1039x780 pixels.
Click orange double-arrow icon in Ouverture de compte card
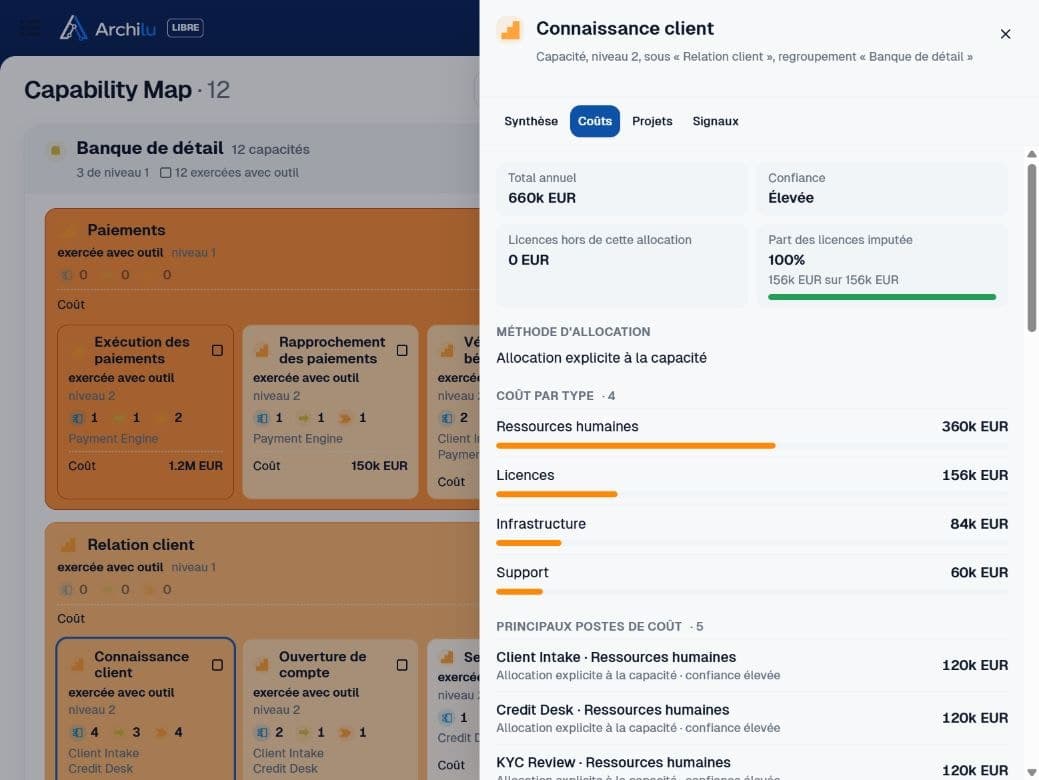(x=345, y=732)
